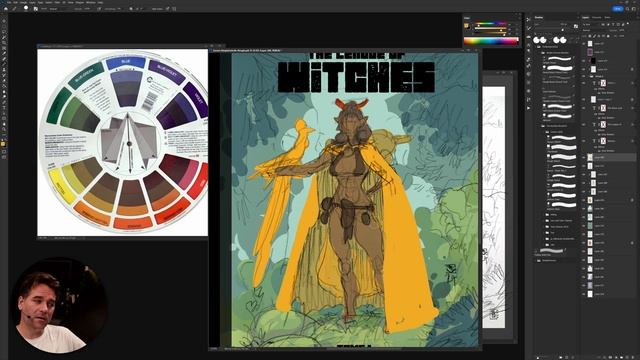Click the yellow foreground swatch in Color panel
The image size is (640, 360).
point(467,25)
